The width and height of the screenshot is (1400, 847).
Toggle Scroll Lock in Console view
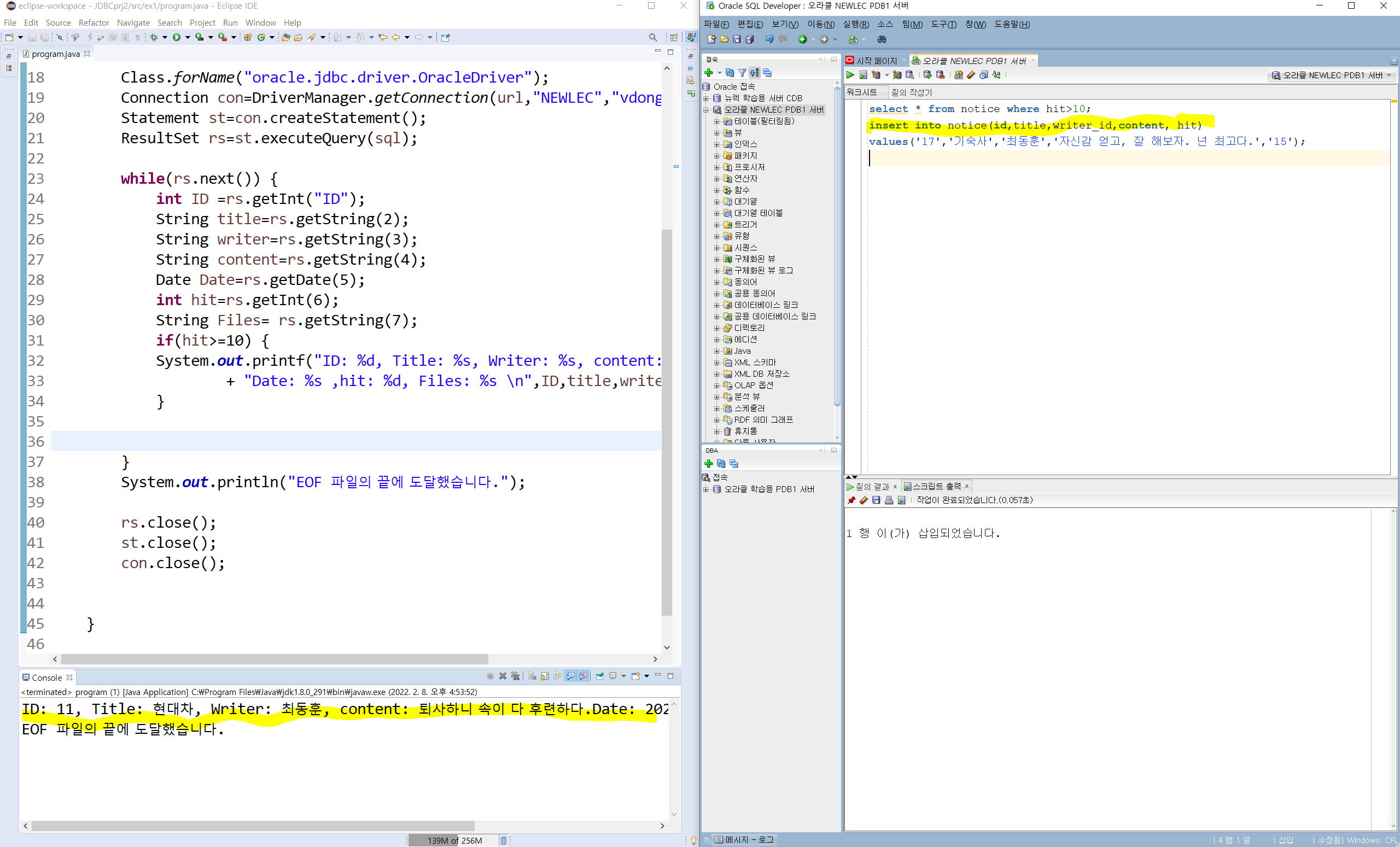click(x=545, y=676)
